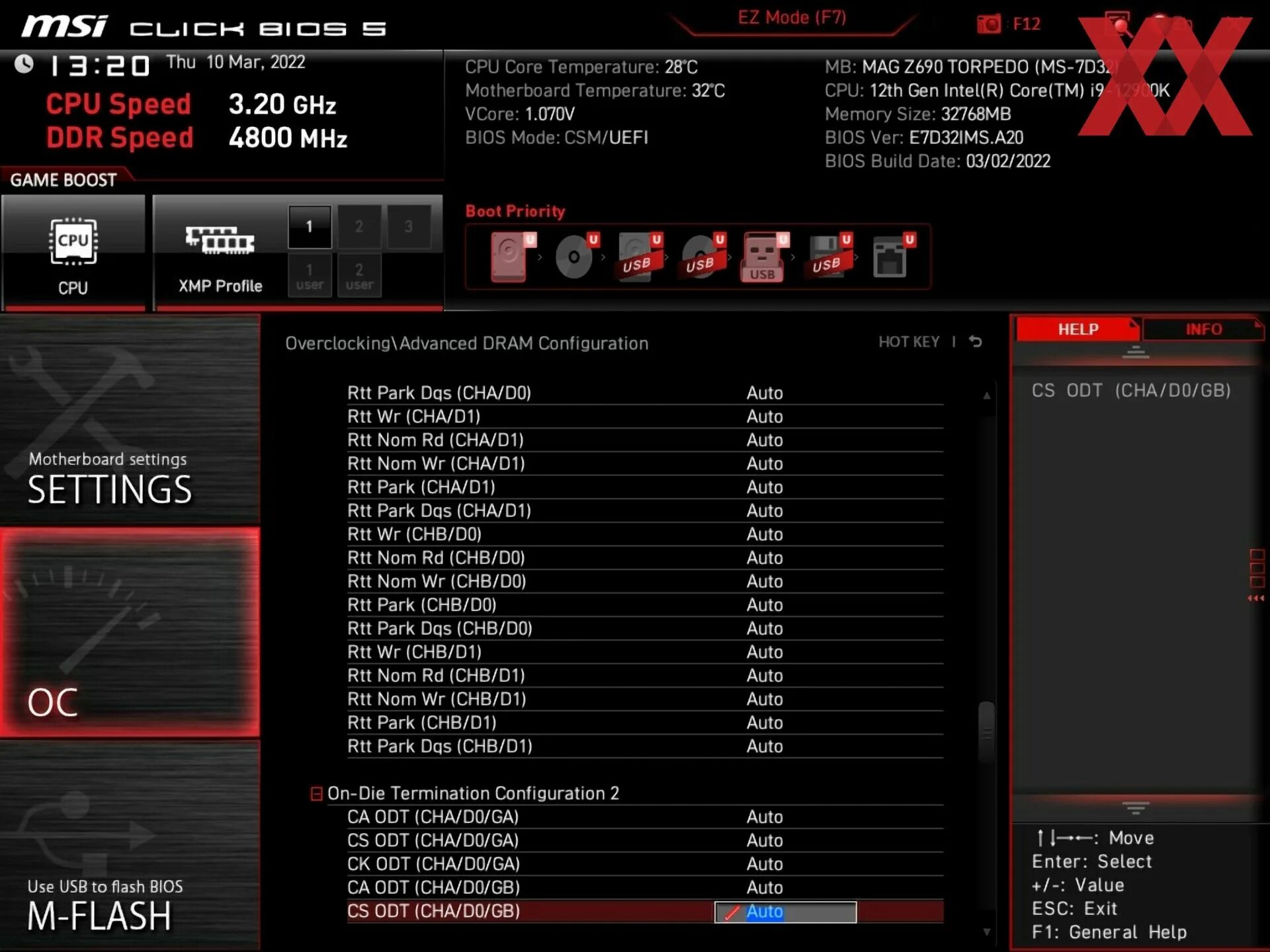Switch to the HELP tab
The image size is (1270, 952).
pos(1078,329)
